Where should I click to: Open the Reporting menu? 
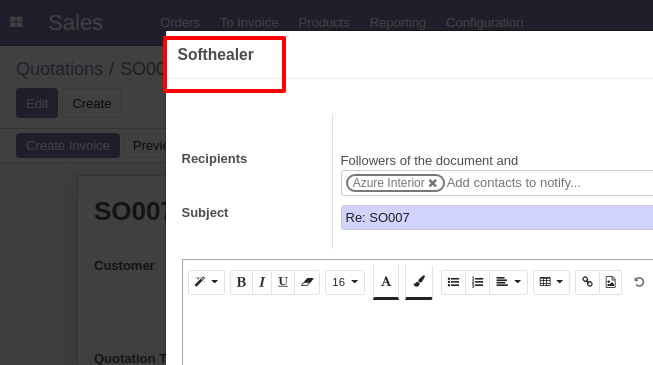click(x=398, y=22)
